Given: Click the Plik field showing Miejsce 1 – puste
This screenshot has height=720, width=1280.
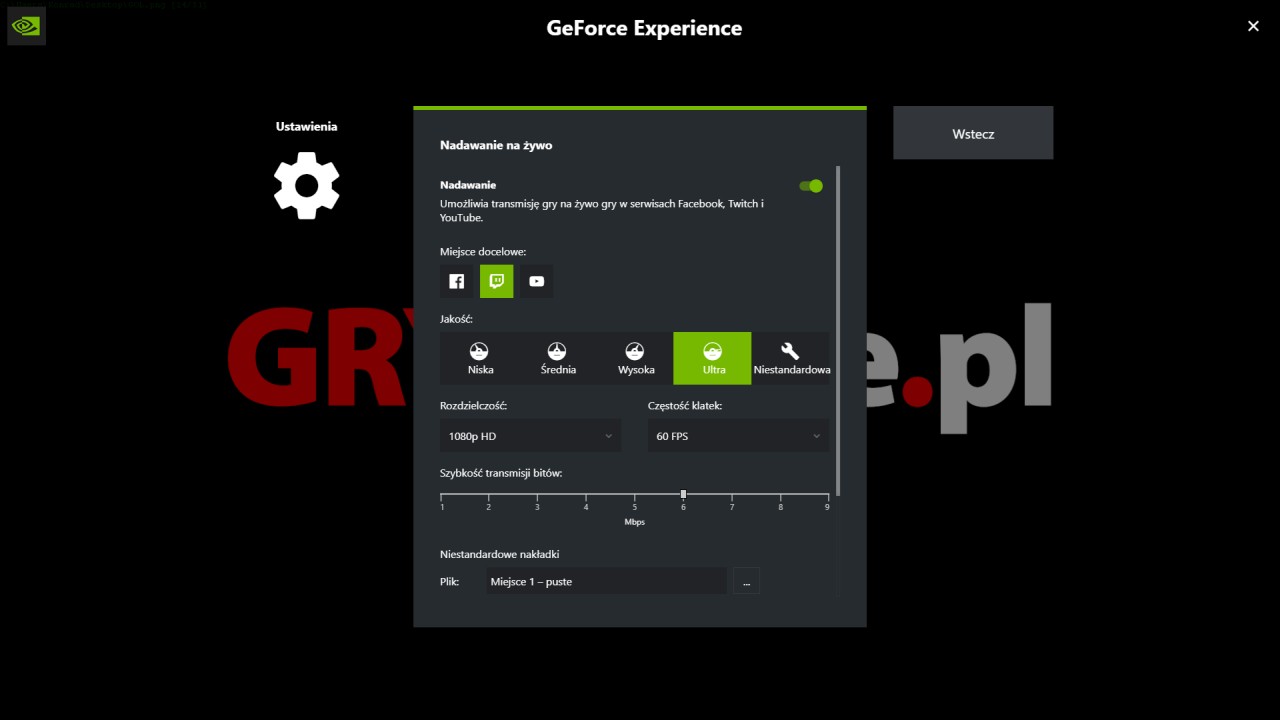Looking at the screenshot, I should point(606,581).
